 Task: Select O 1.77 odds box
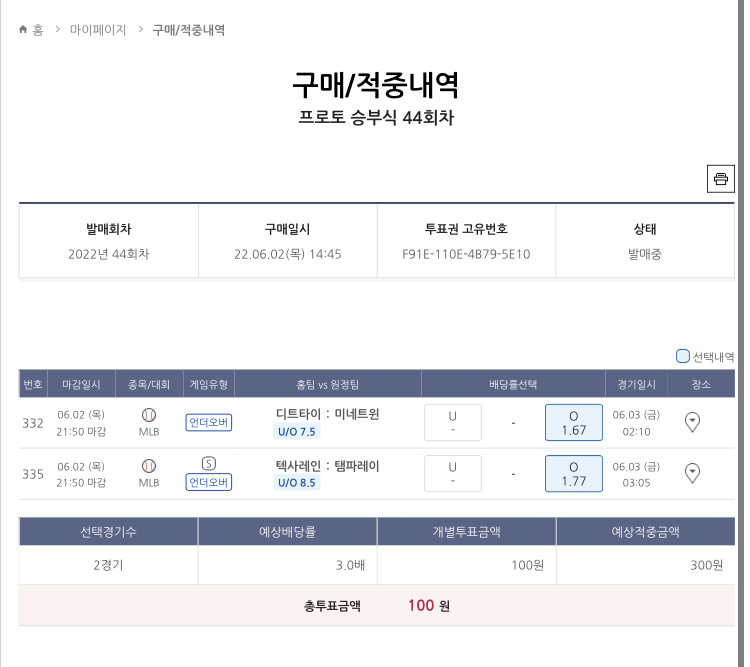pyautogui.click(x=574, y=474)
